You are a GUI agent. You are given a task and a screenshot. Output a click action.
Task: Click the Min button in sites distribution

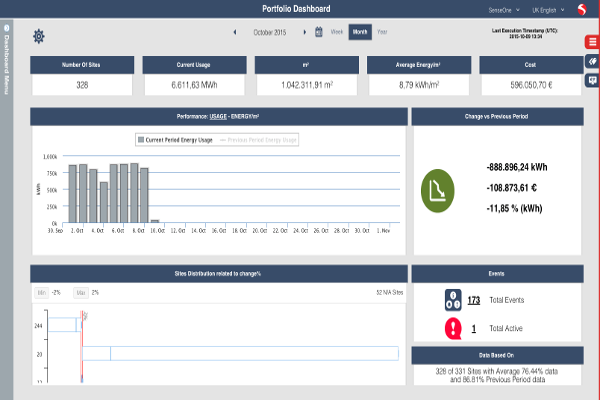pyautogui.click(x=41, y=292)
